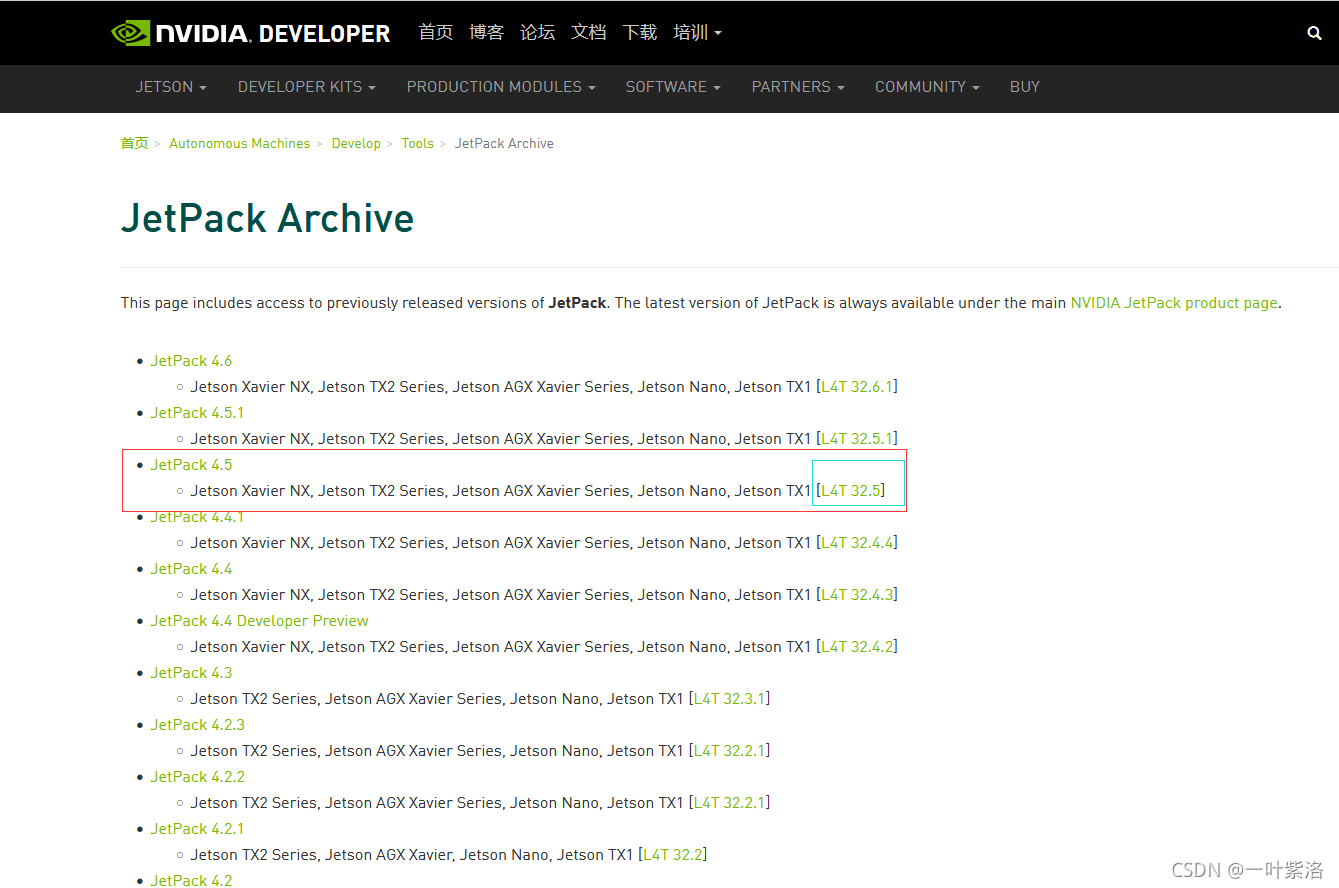The height and width of the screenshot is (888, 1339).
Task: Open the L4T 32.5 link
Action: [851, 491]
